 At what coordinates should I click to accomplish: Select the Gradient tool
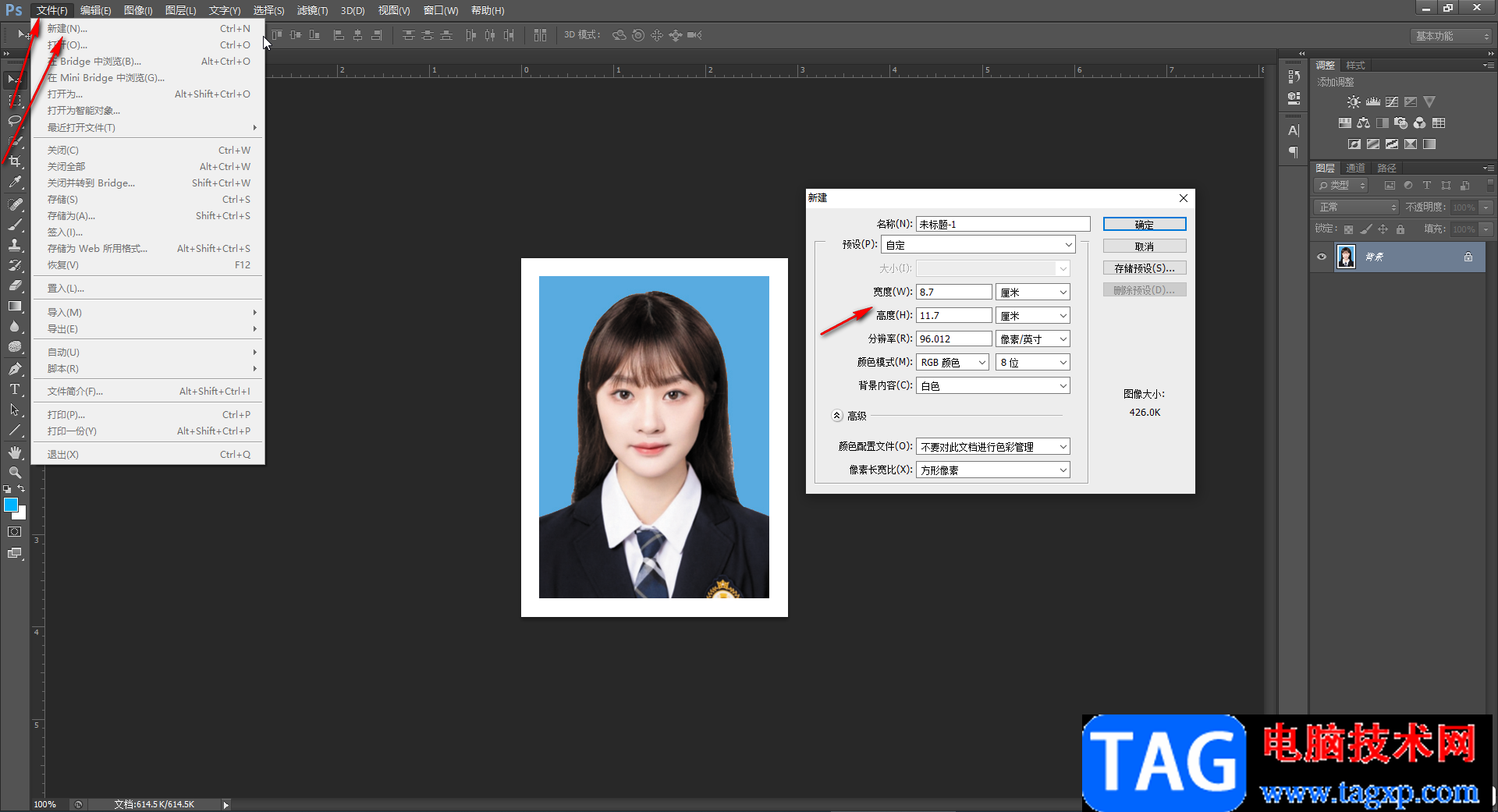pos(15,306)
